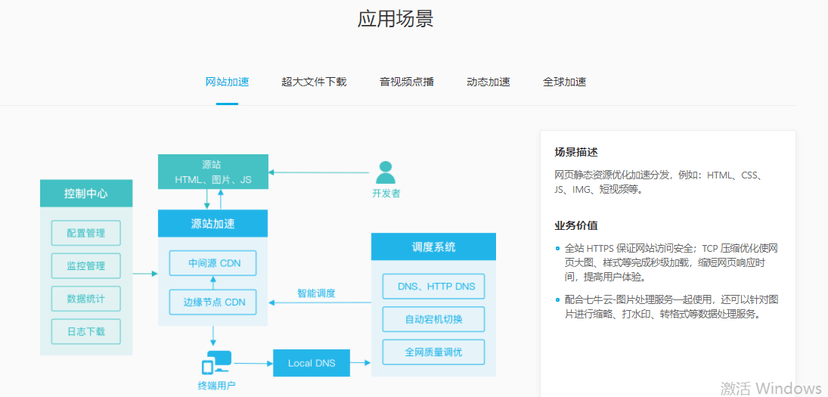Click the 终端用户 devices icon

click(x=217, y=363)
